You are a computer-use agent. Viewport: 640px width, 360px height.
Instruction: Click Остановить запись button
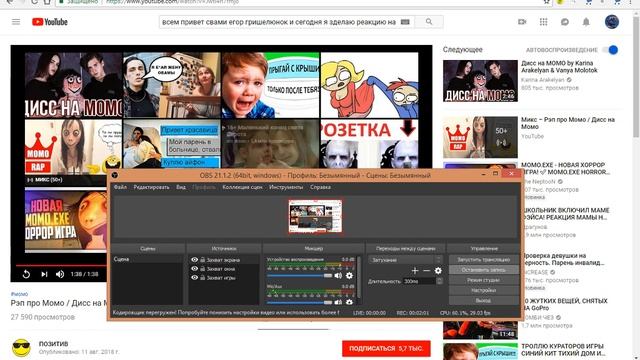click(x=484, y=270)
